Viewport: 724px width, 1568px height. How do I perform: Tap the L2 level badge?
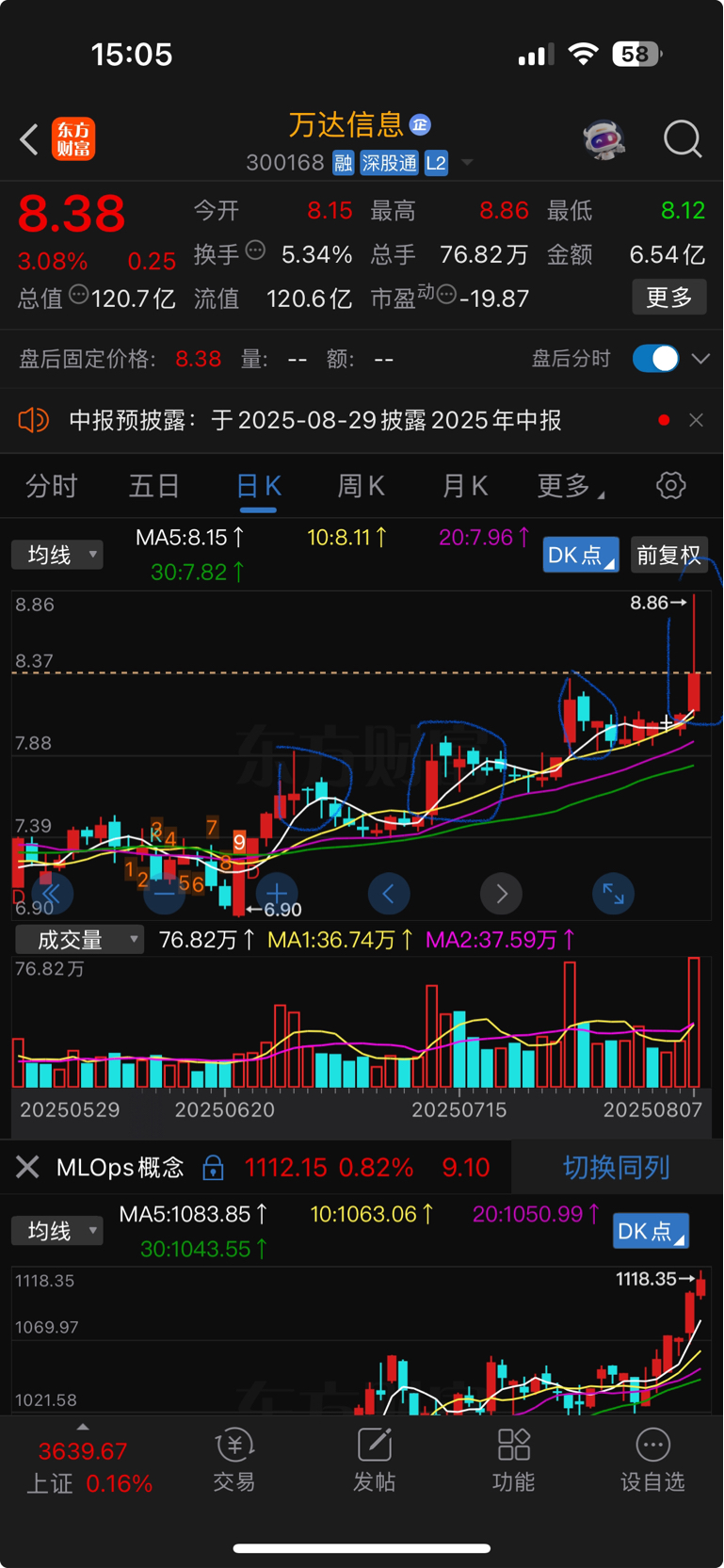(436, 163)
